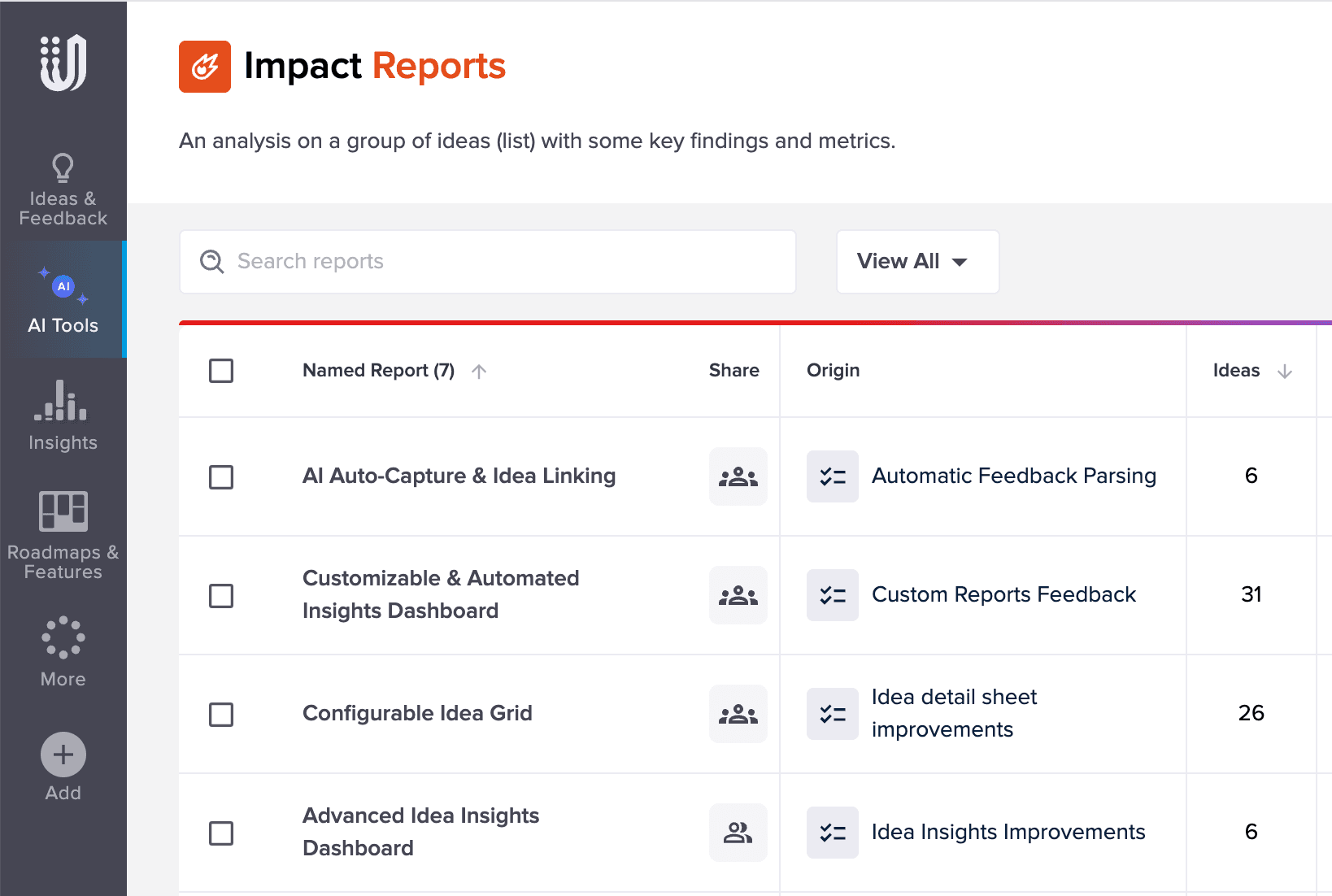Switch to the AI Tools tab
Viewport: 1332px width, 896px height.
click(x=63, y=299)
